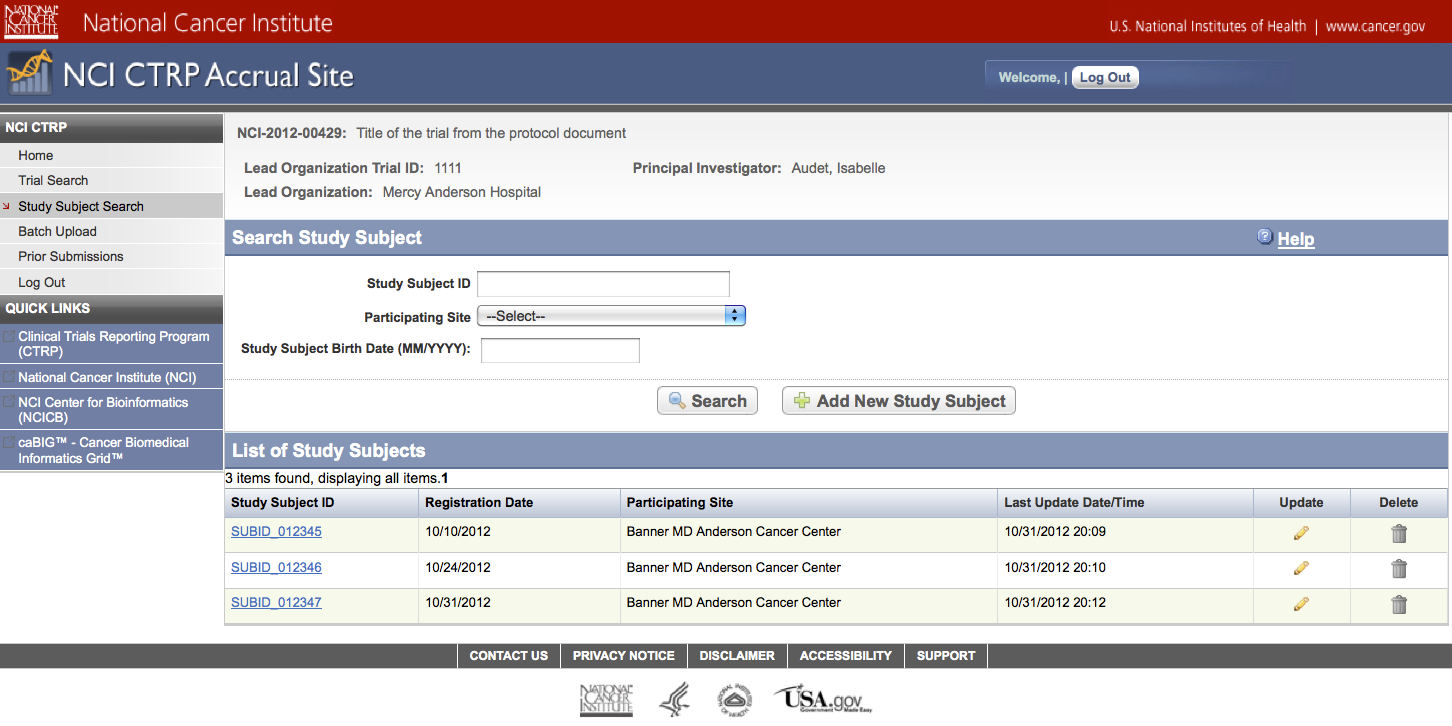The width and height of the screenshot is (1452, 726).
Task: Click the Last Update Date/Time column header
Action: pos(1125,503)
